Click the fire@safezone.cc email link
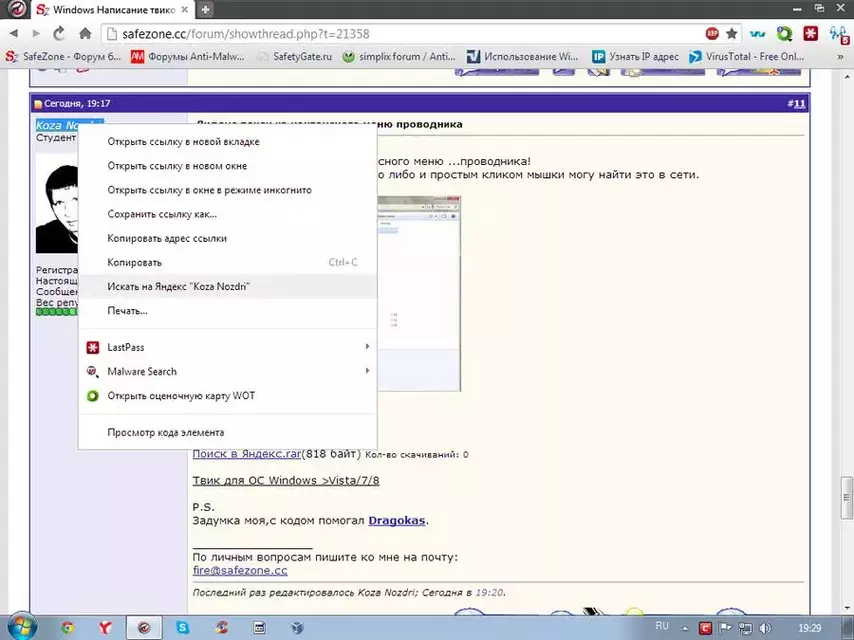 tap(240, 570)
